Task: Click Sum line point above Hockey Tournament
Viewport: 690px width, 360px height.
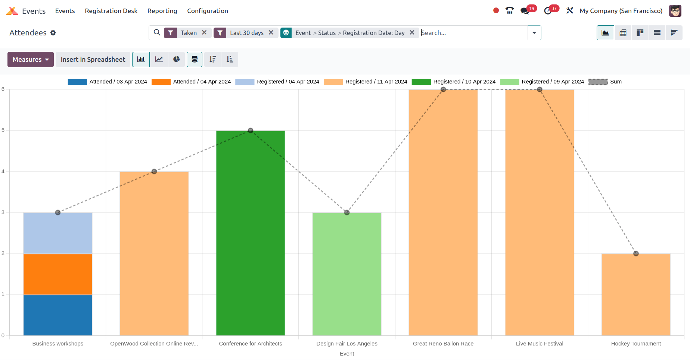Action: (636, 253)
